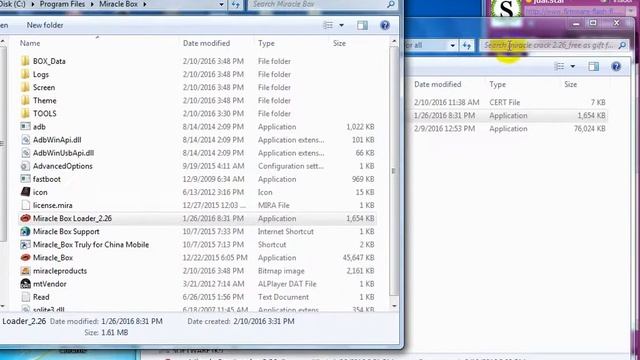Refresh the background Explorer window address
This screenshot has height=360, width=640.
467,45
